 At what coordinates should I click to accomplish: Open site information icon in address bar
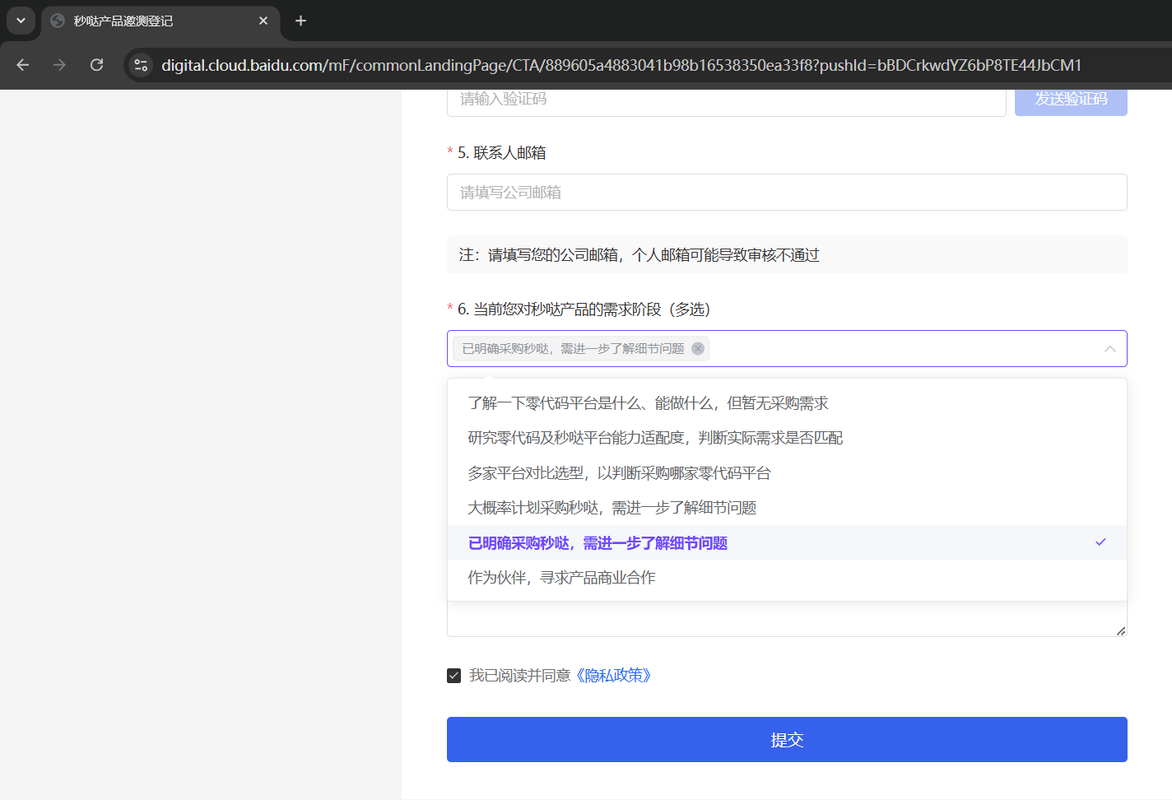pos(141,65)
